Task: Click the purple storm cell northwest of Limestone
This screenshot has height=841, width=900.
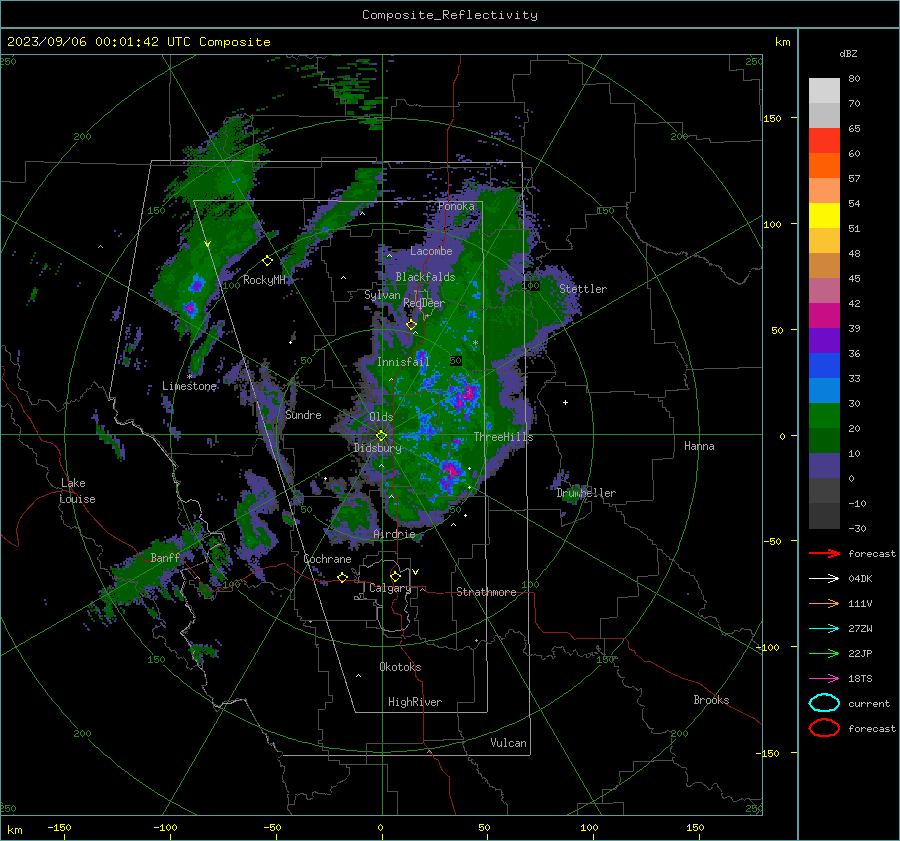Action: pyautogui.click(x=197, y=285)
